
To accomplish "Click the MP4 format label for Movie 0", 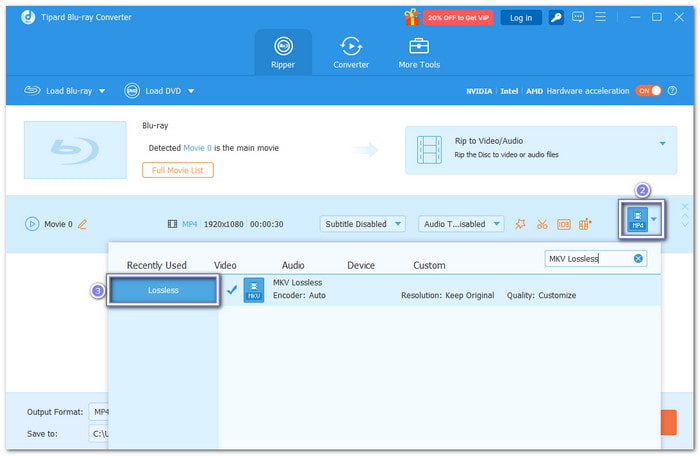I will coord(189,224).
